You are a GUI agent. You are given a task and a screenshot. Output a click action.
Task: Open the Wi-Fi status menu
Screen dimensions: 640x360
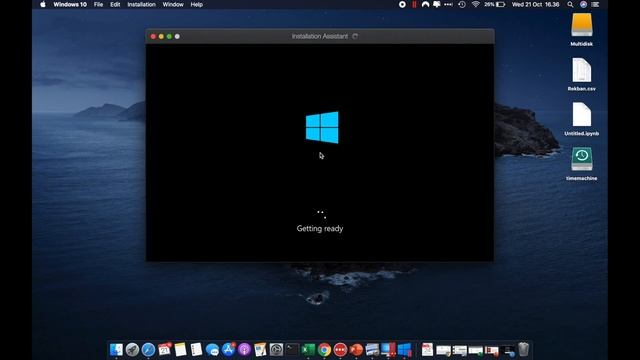coord(476,4)
